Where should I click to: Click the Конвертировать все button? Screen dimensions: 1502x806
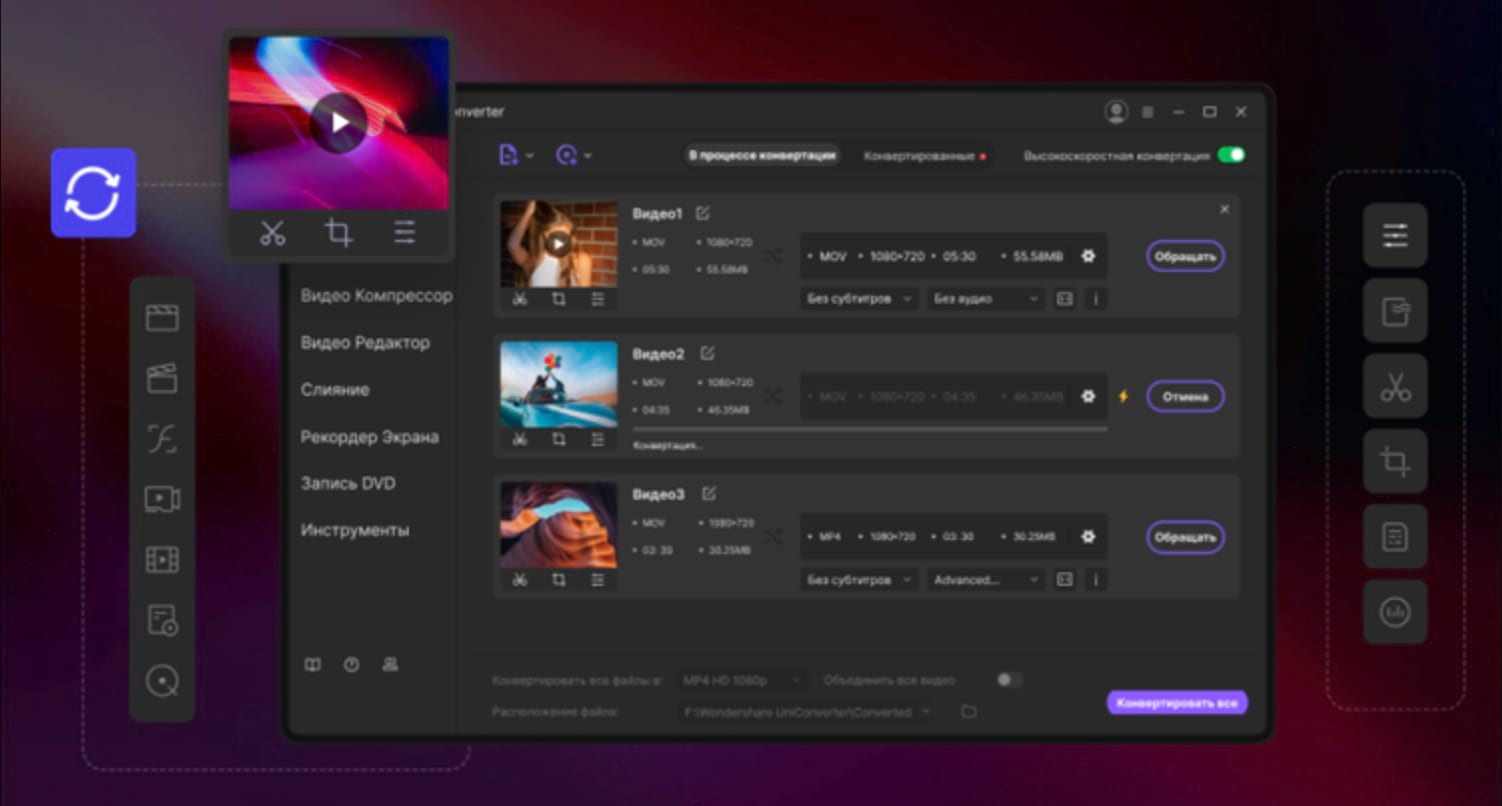pos(1176,702)
